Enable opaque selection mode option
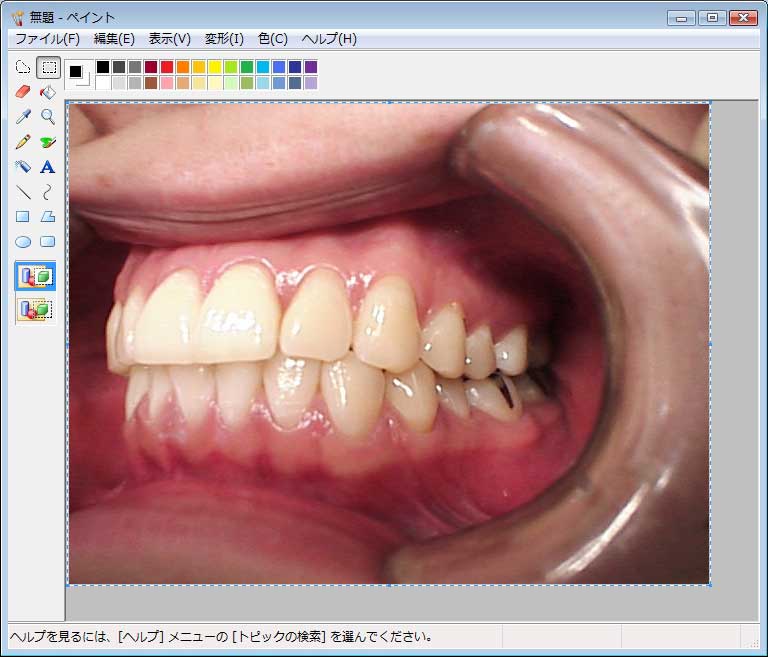Screen dimensions: 768x657 tap(35, 277)
